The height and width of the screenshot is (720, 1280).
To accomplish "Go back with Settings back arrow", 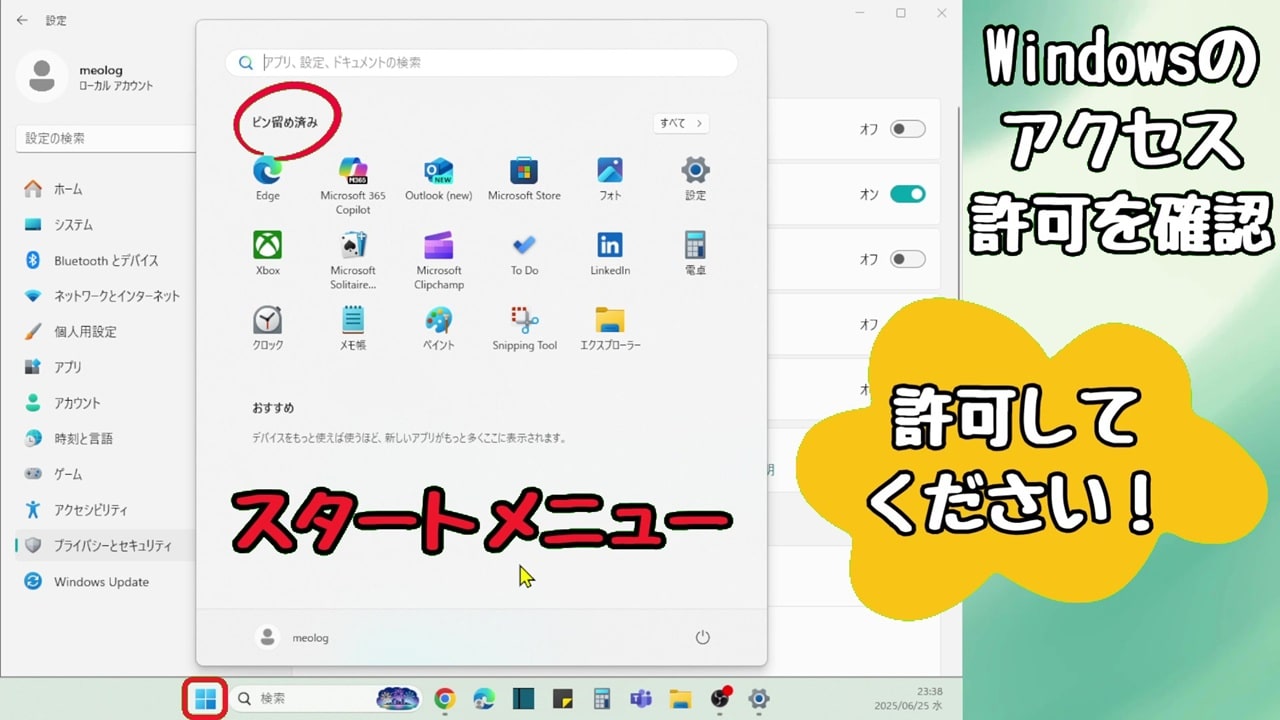I will coord(22,20).
